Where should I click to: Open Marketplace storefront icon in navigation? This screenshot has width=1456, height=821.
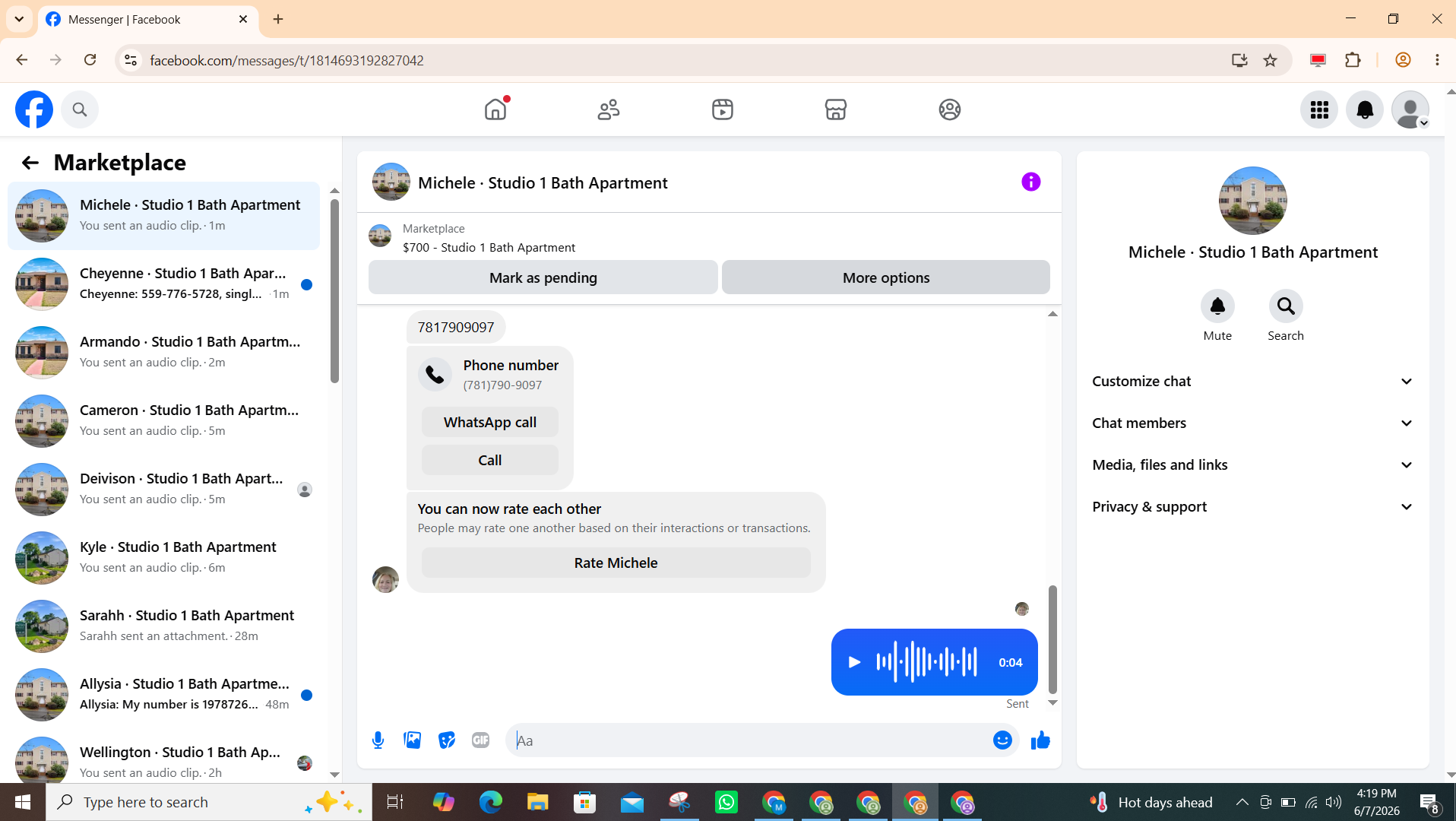pos(836,109)
